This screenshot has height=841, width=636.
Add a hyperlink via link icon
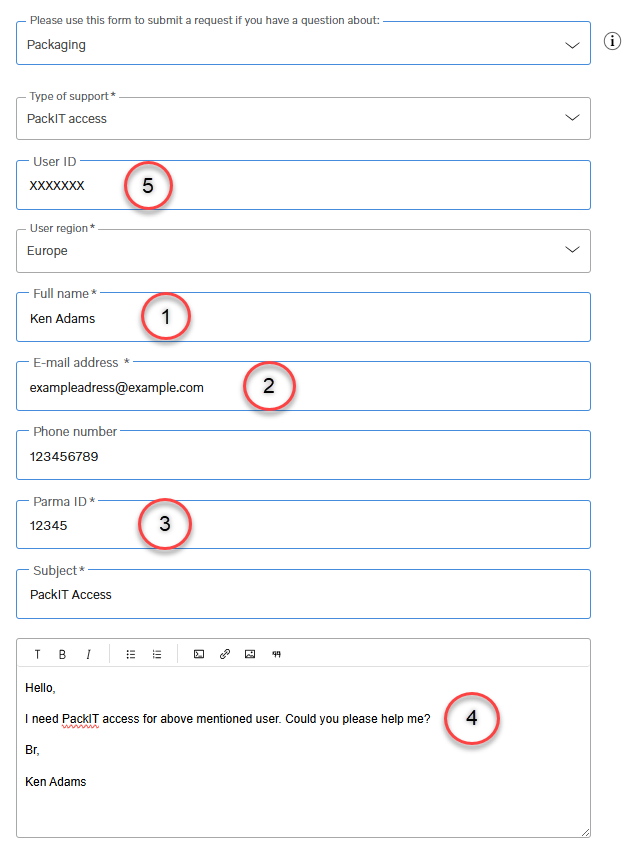click(x=225, y=654)
